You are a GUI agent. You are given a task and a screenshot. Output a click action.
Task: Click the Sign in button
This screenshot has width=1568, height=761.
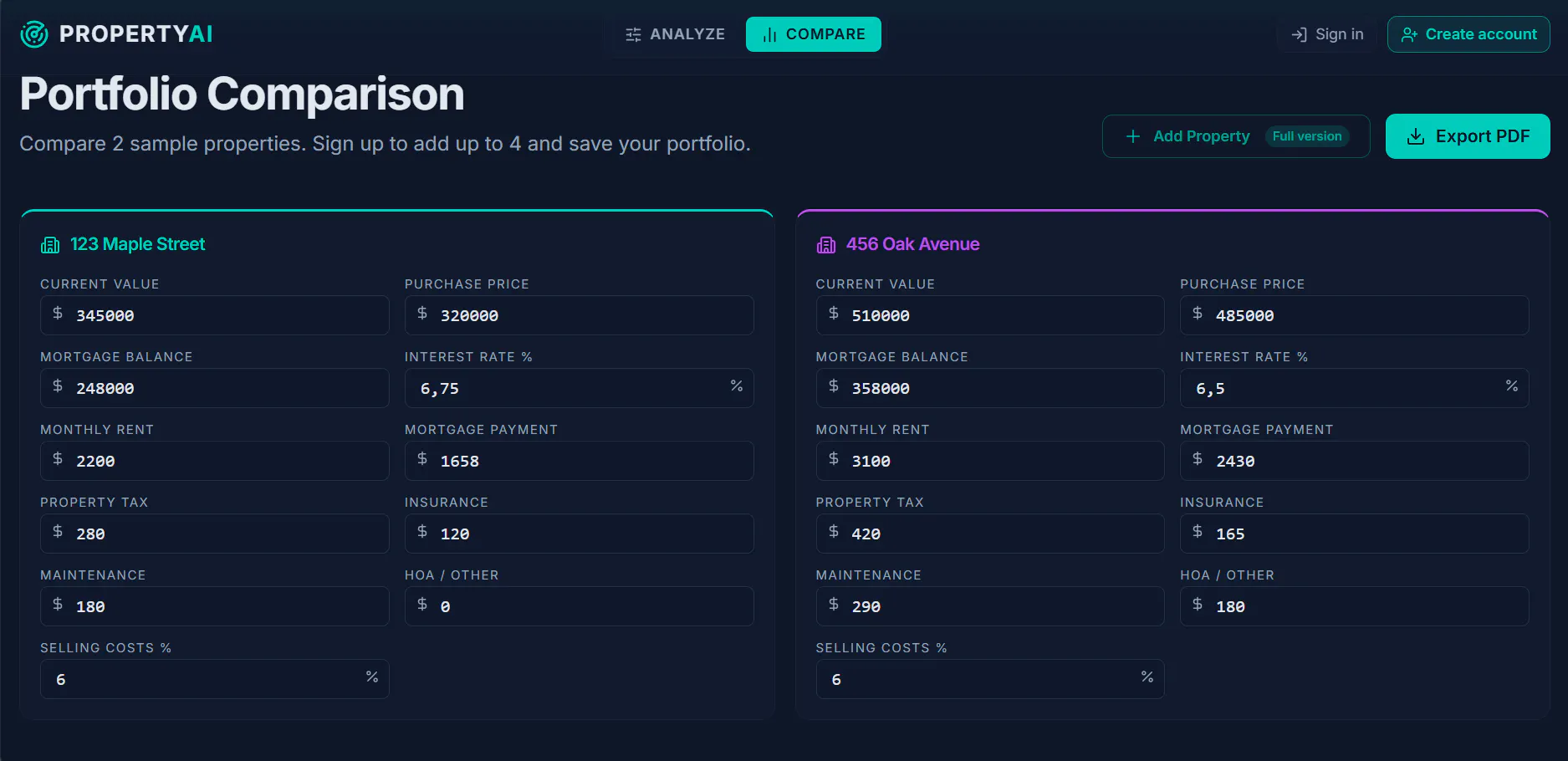pos(1327,34)
